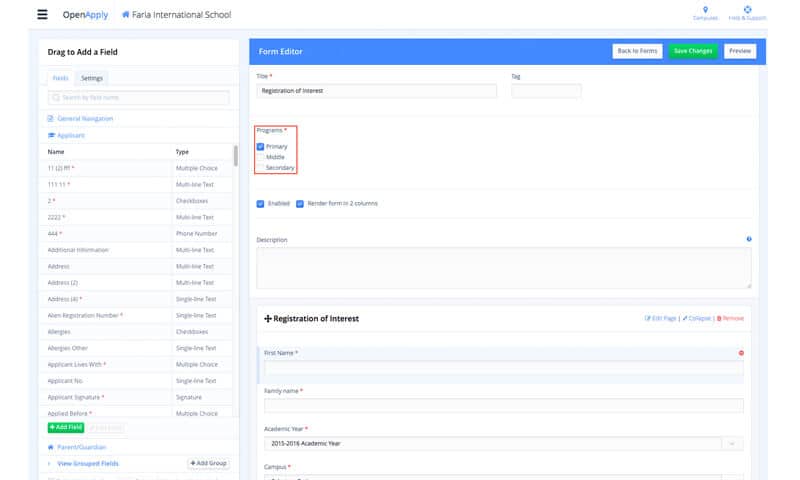Open the Academic Year dropdown
The width and height of the screenshot is (800, 480).
point(504,444)
